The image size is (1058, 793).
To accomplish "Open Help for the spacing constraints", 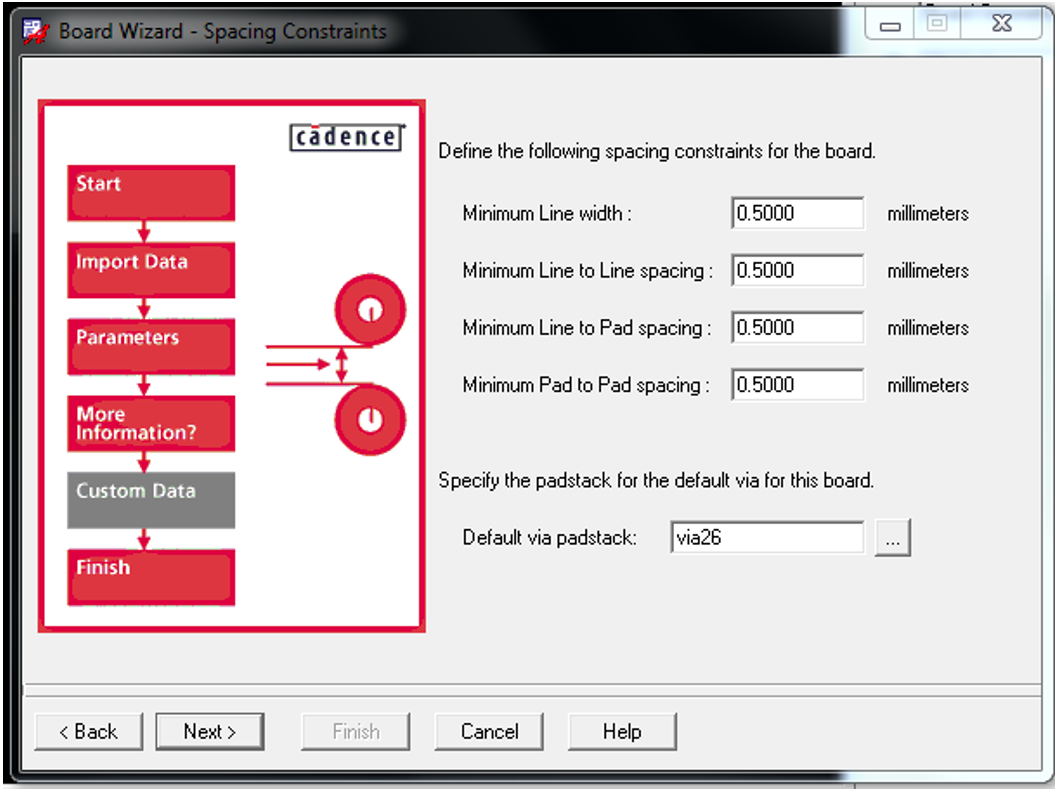I will (622, 732).
